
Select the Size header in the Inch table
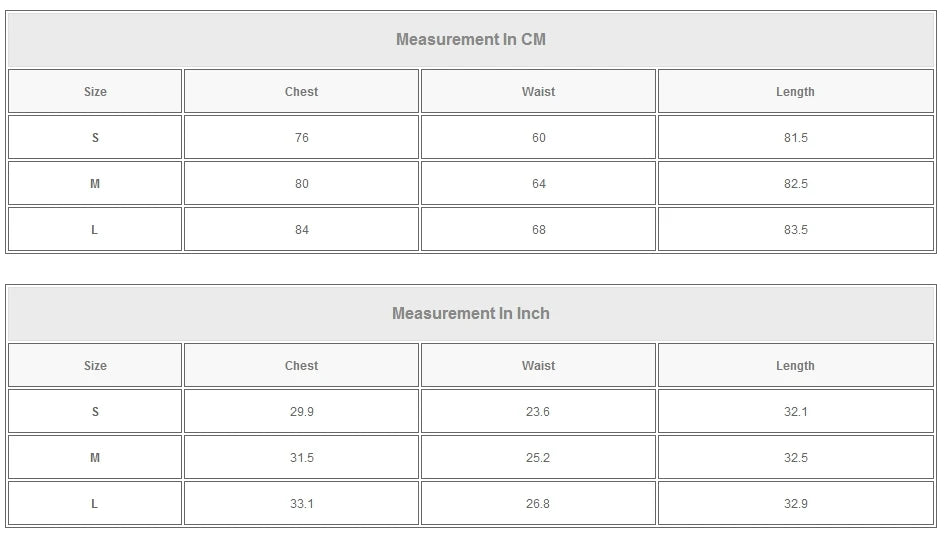point(95,366)
